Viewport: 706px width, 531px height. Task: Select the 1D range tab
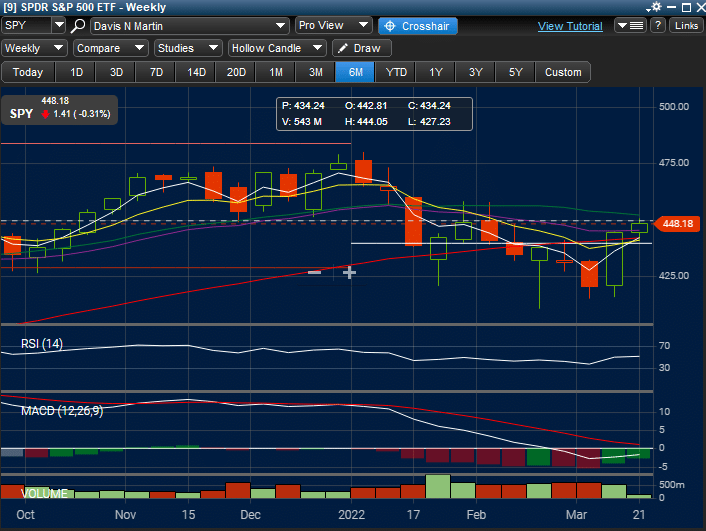pos(76,72)
